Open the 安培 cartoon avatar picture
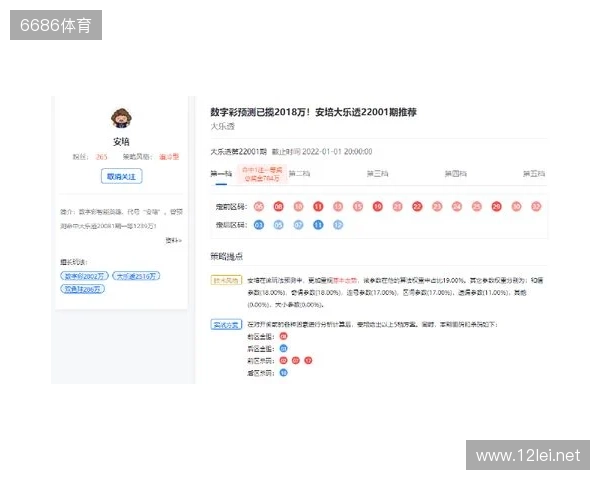The image size is (600, 480). 121,118
